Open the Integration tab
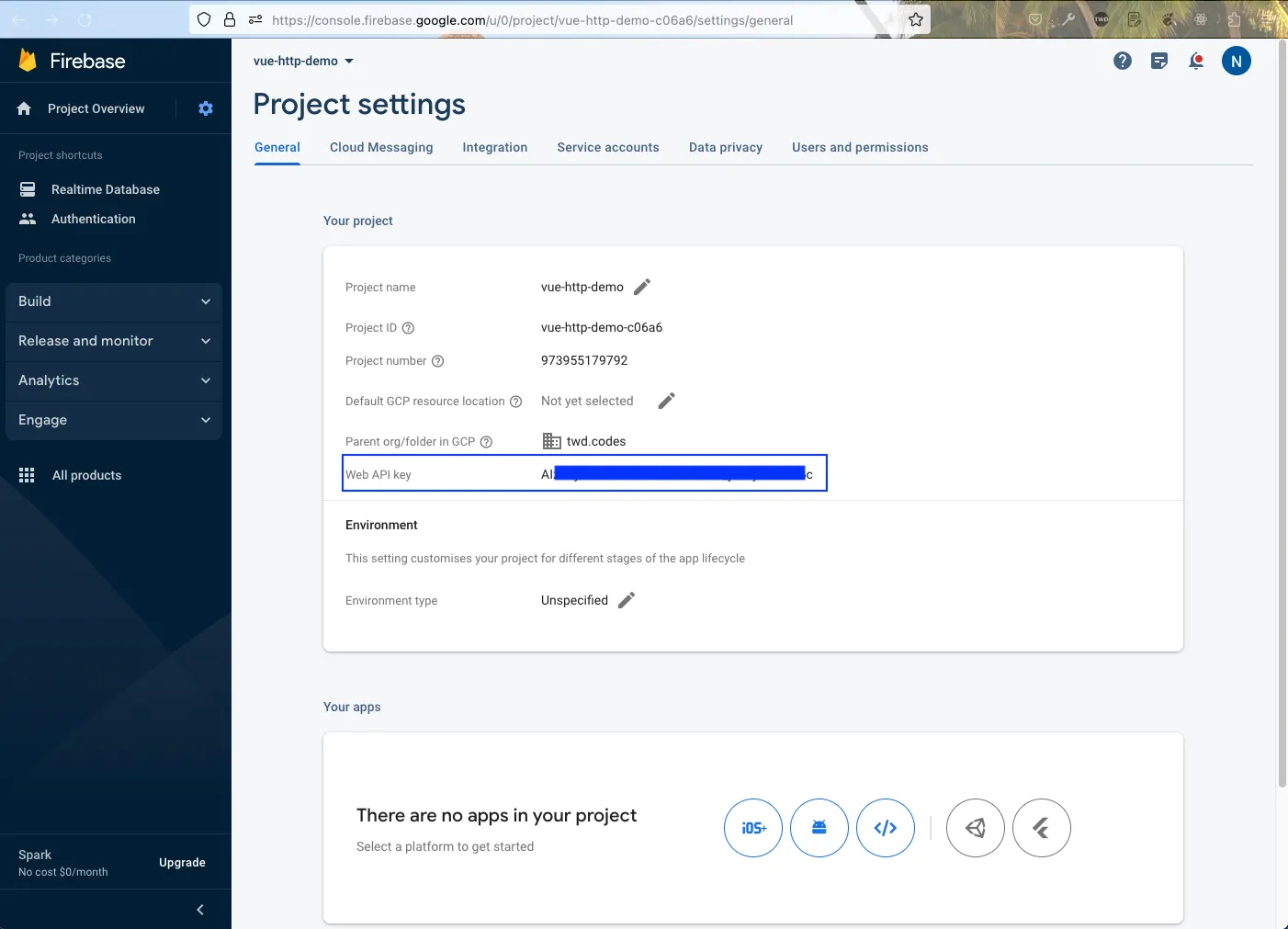Viewport: 1288px width, 929px height. coord(495,147)
